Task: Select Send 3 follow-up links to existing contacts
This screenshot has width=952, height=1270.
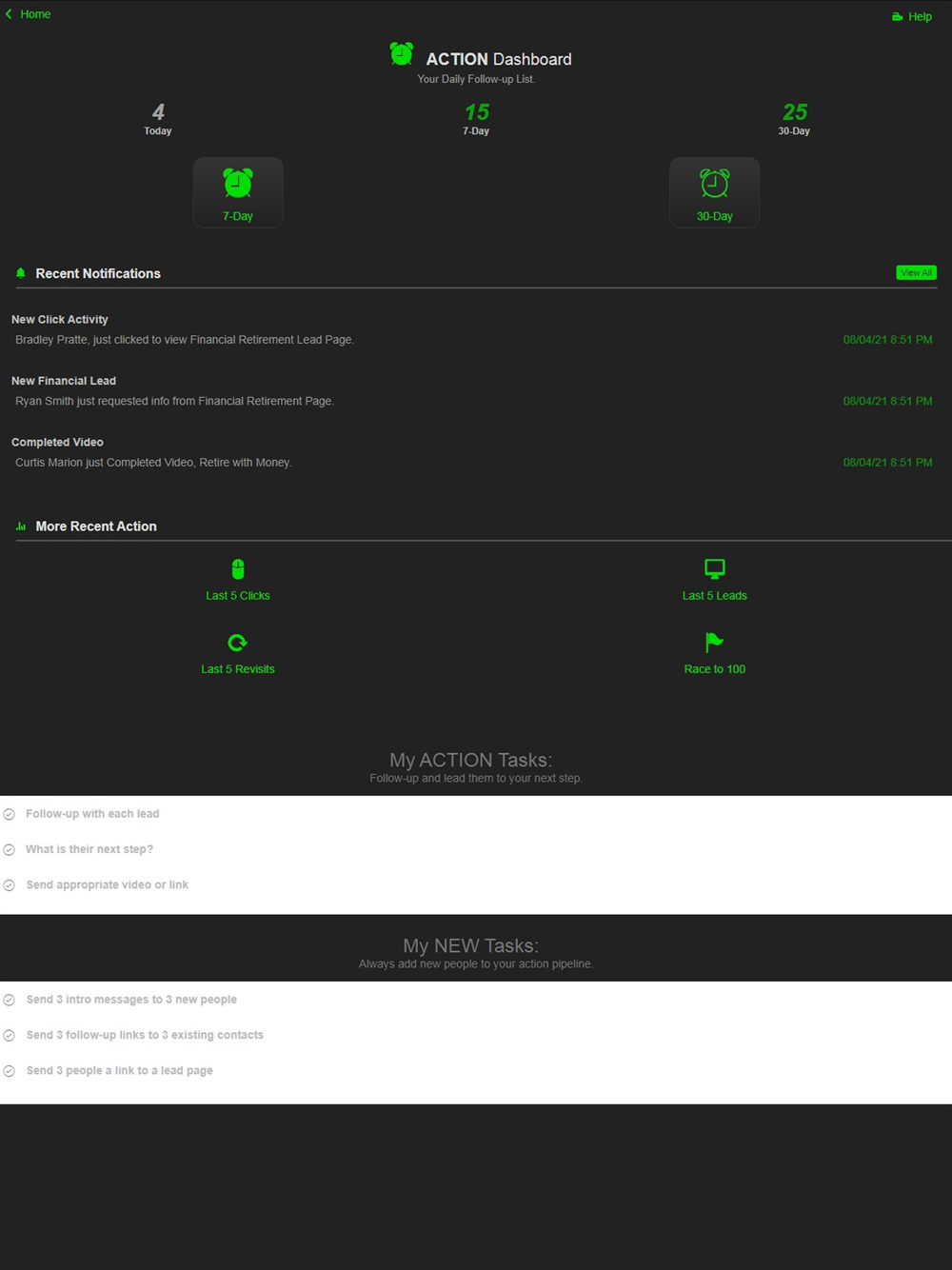Action: [145, 1035]
